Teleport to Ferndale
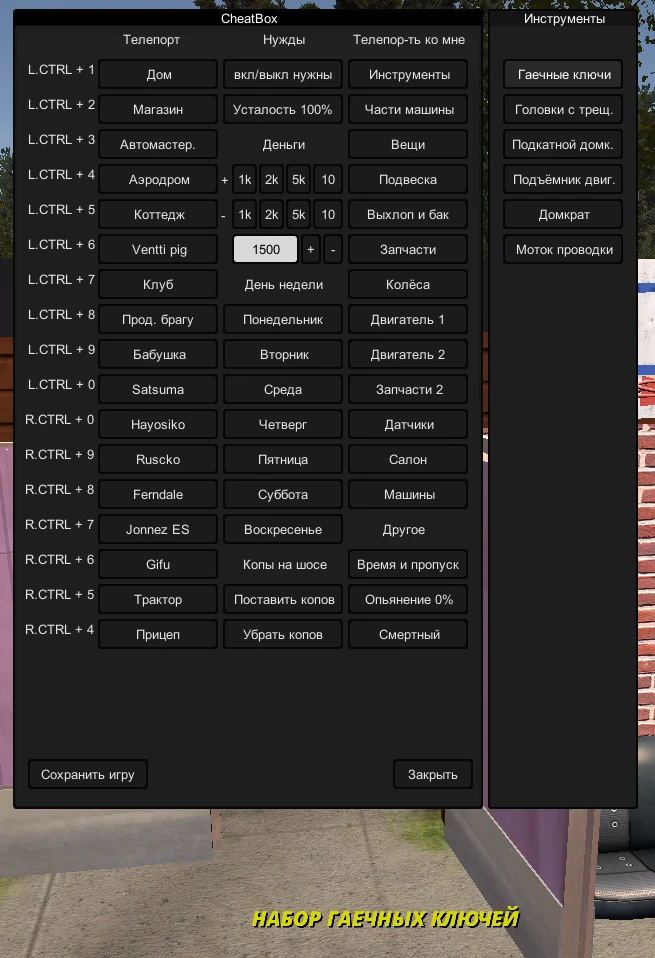Screen dimensions: 655x958 point(158,494)
